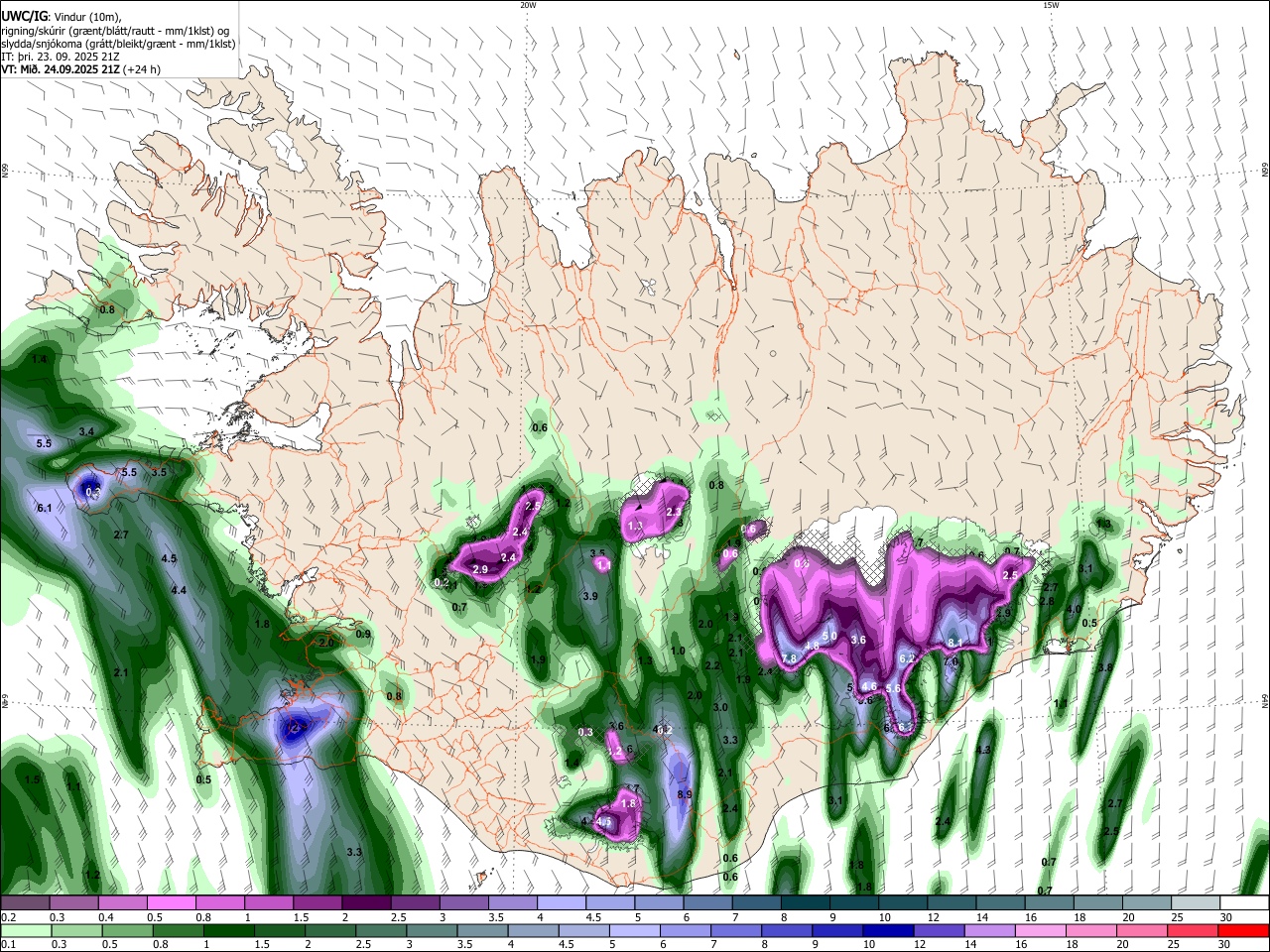Click the darkest green swatch in lower legend
Screen dimensions: 1270x952
tap(227, 930)
